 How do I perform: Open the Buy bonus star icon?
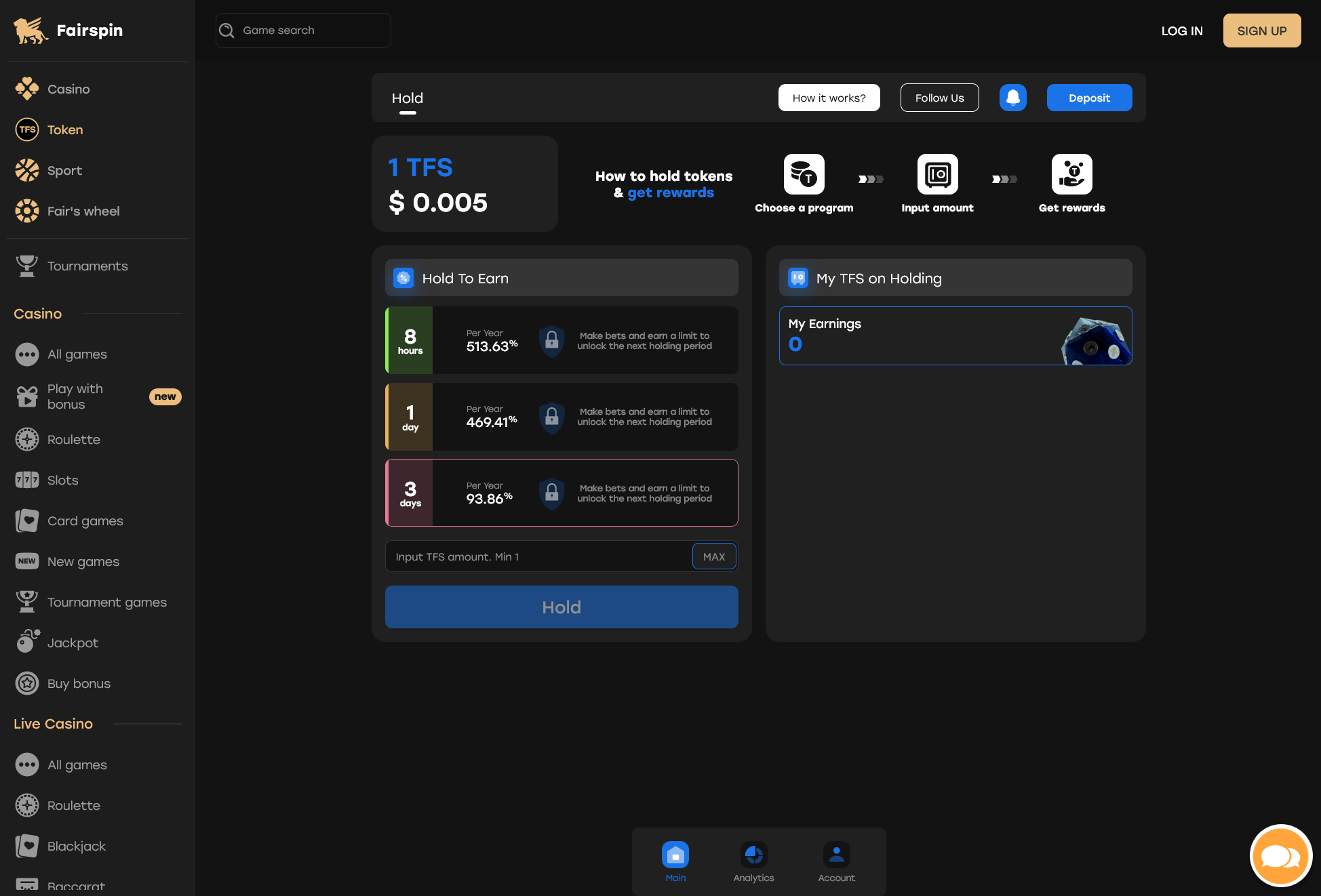pyautogui.click(x=27, y=683)
